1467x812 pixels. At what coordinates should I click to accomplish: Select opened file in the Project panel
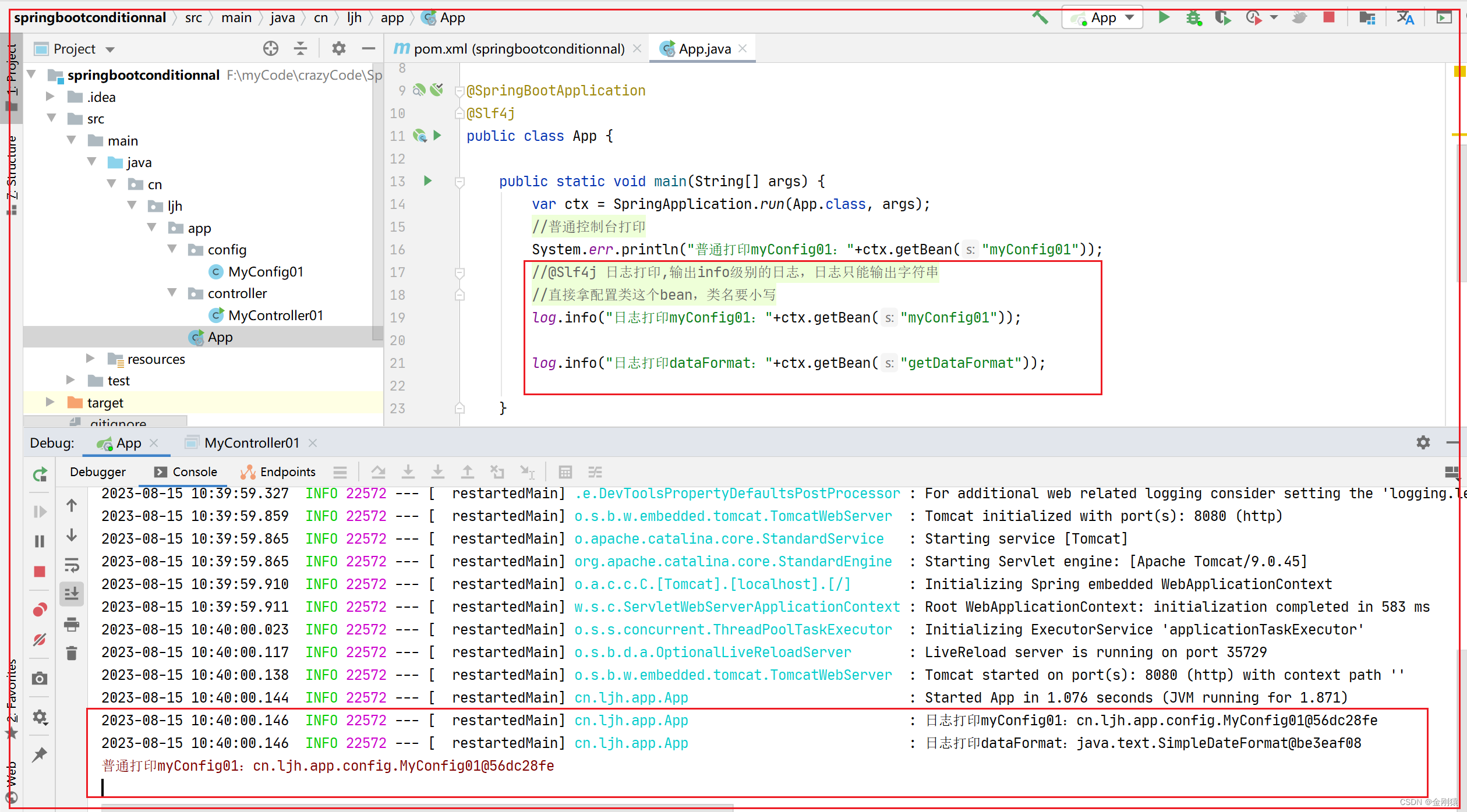pos(271,48)
